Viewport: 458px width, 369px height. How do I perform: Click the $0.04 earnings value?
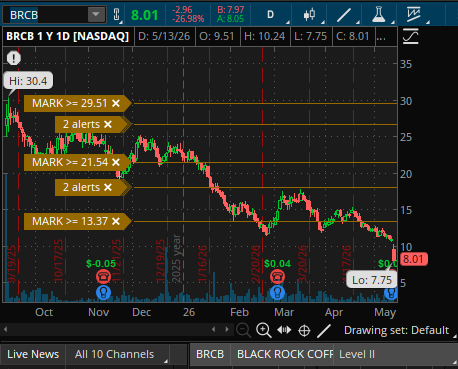point(277,264)
